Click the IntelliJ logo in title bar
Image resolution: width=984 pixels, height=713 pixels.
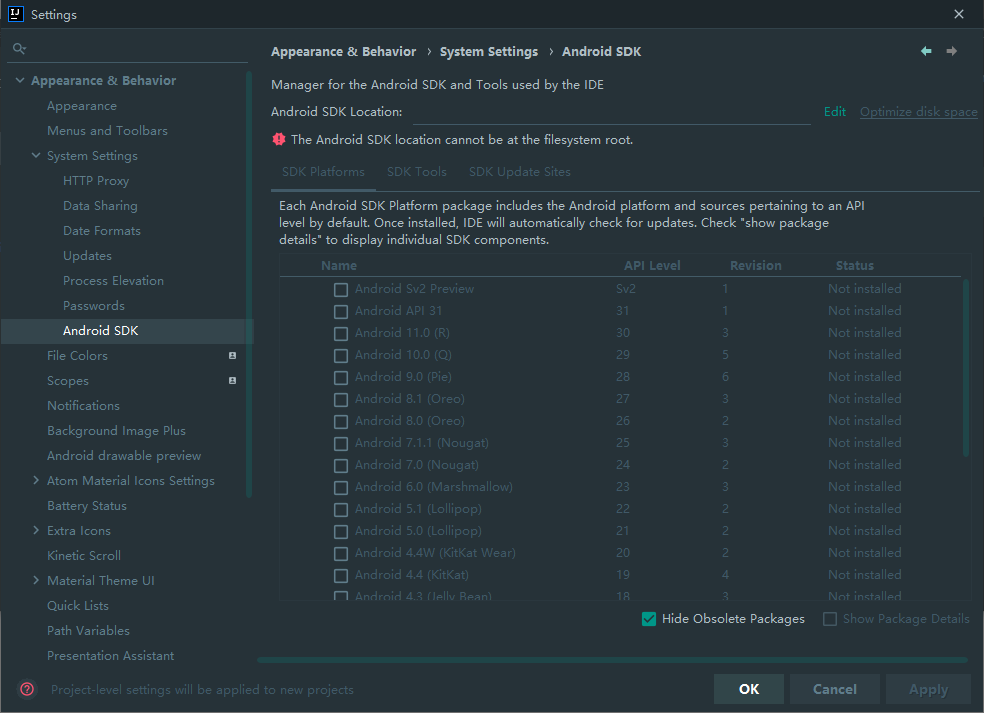pos(15,14)
